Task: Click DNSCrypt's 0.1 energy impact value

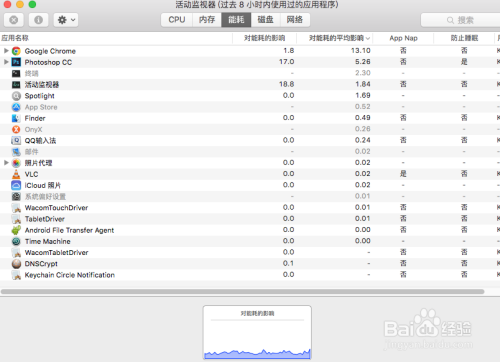Action: (x=288, y=263)
